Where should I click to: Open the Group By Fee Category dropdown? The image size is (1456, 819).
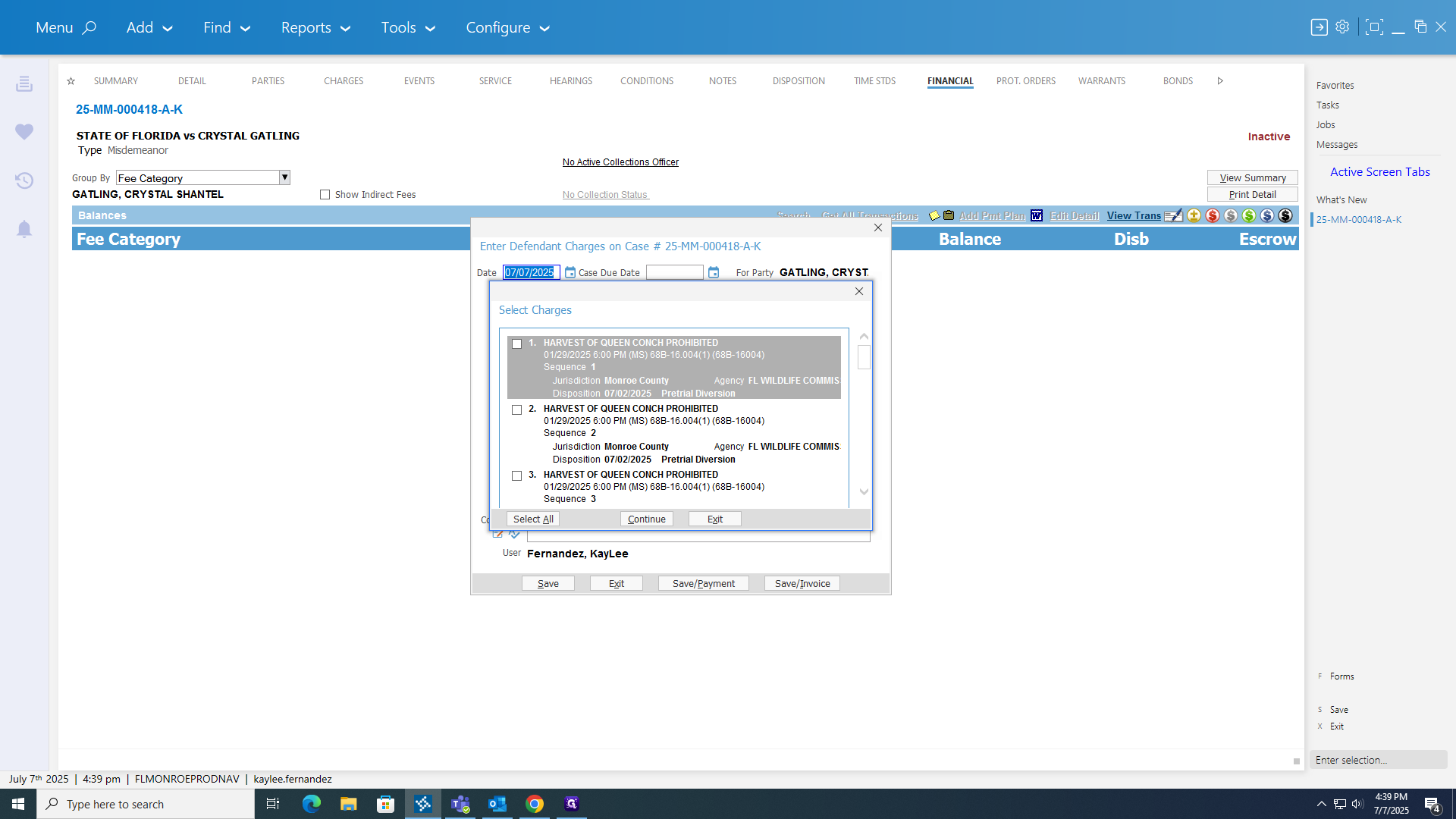tap(285, 177)
